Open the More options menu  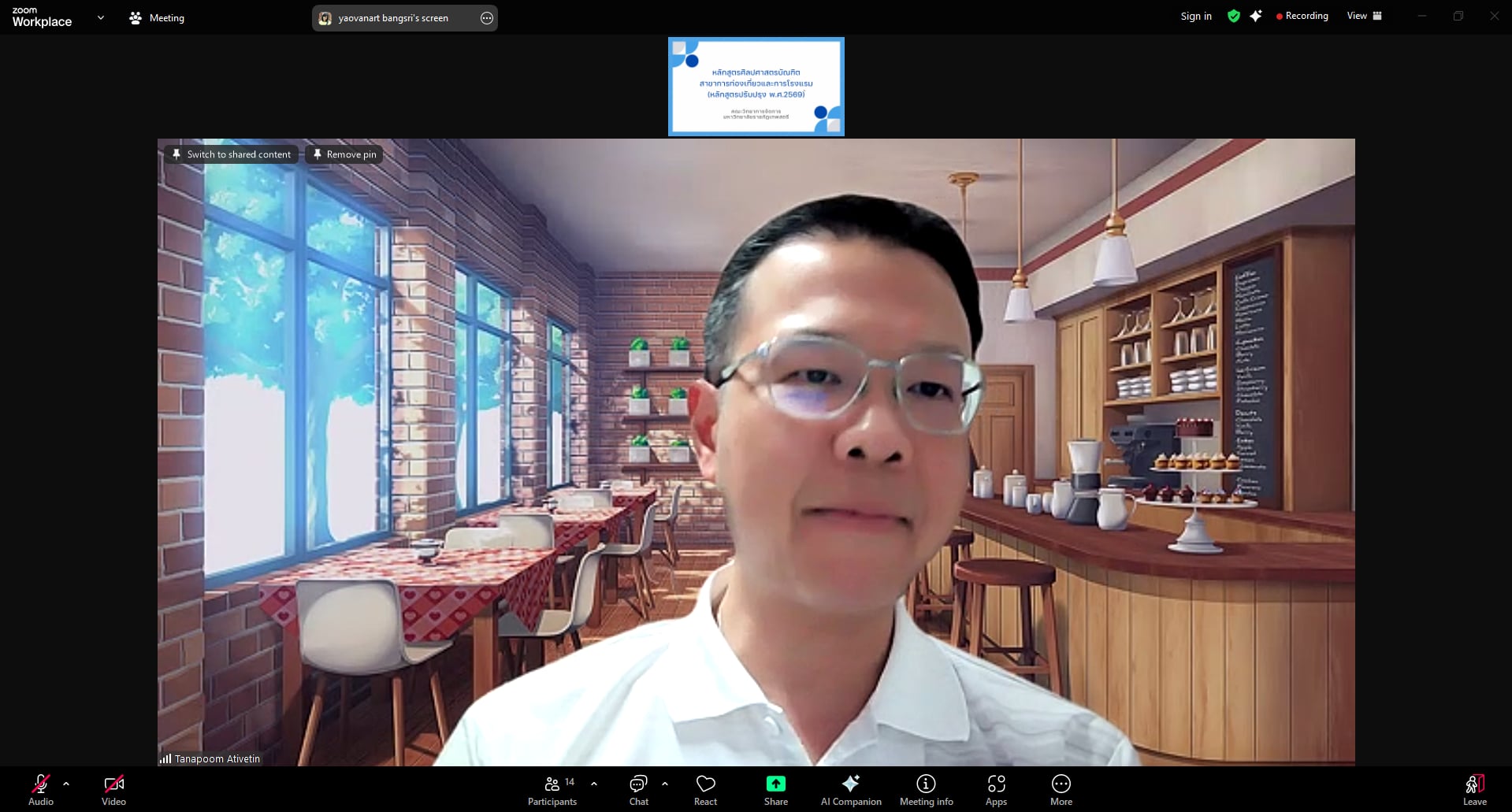click(1061, 789)
